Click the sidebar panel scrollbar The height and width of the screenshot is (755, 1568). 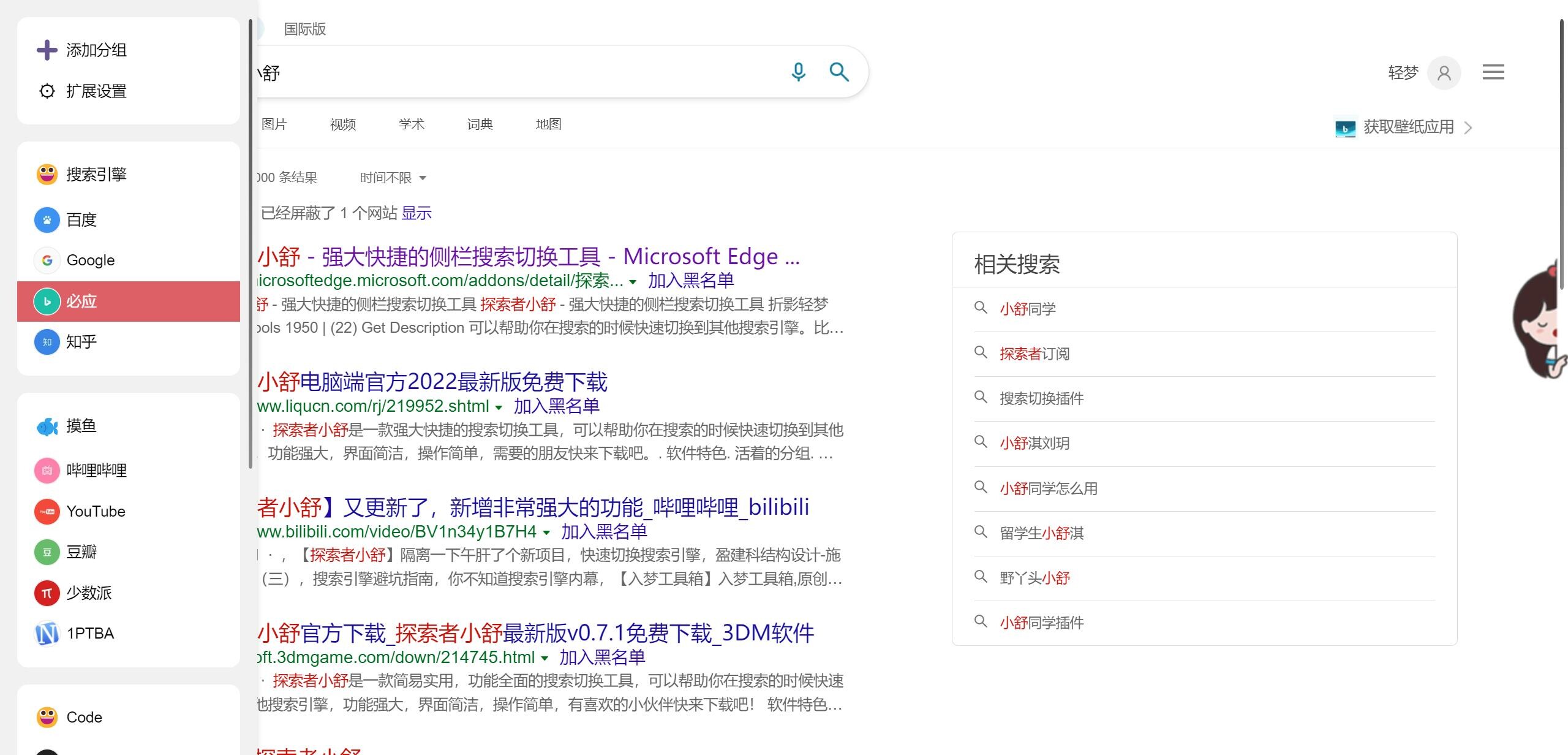[251, 244]
